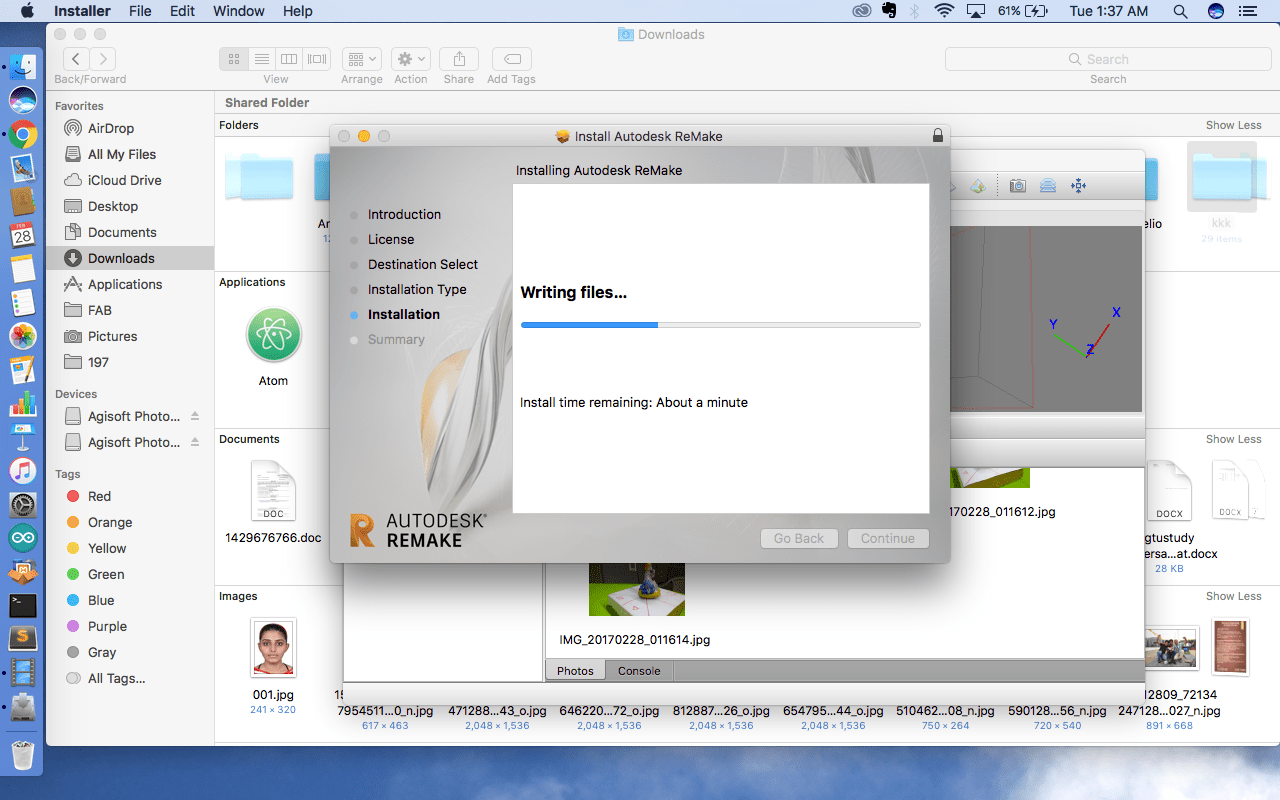This screenshot has height=800, width=1280.
Task: Click the Continue button in installer
Action: point(888,538)
